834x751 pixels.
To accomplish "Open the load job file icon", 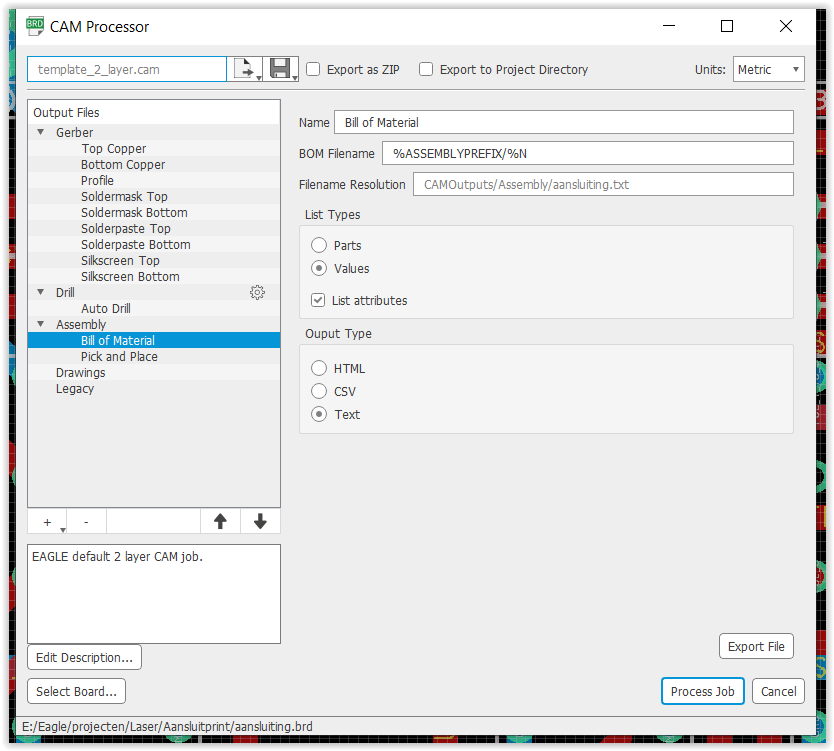I will [x=245, y=69].
